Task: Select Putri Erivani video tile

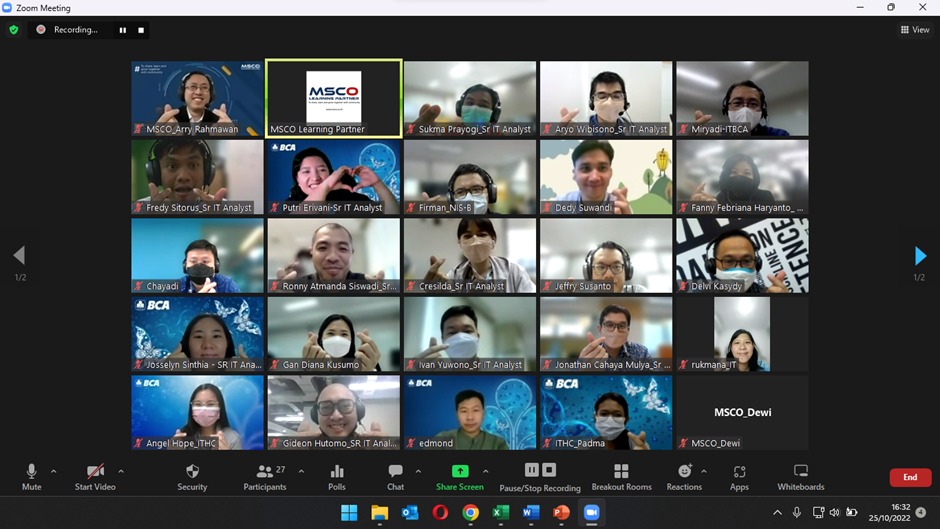Action: [334, 177]
